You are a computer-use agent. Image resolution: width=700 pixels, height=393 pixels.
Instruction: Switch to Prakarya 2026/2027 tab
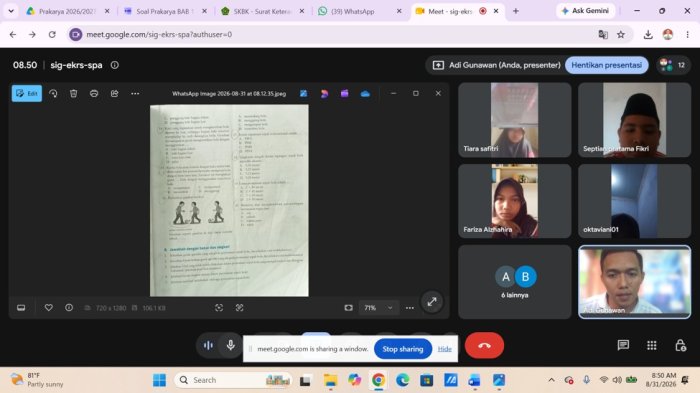[68, 11]
